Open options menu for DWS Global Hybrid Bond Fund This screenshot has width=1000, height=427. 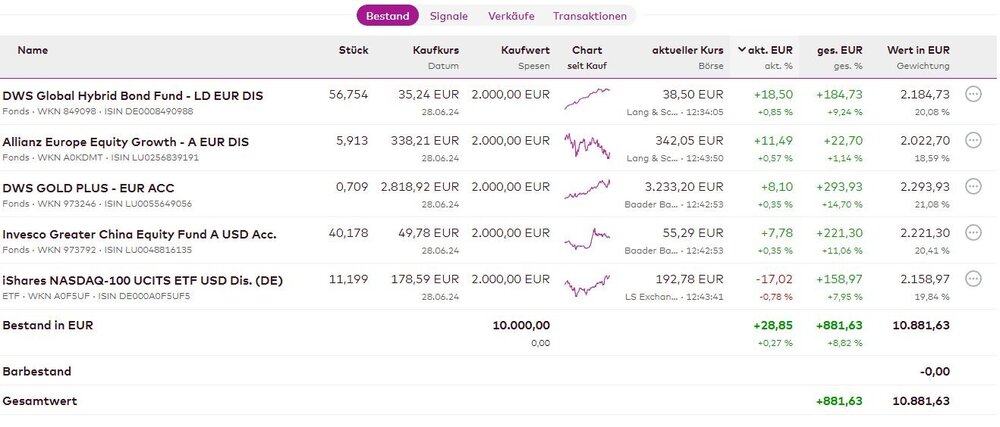click(973, 94)
